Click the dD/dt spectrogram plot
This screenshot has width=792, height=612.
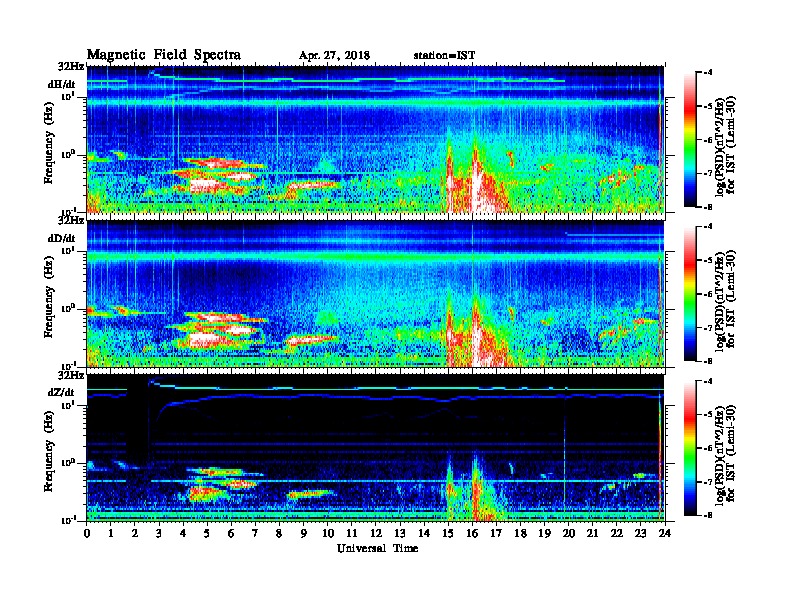click(375, 293)
